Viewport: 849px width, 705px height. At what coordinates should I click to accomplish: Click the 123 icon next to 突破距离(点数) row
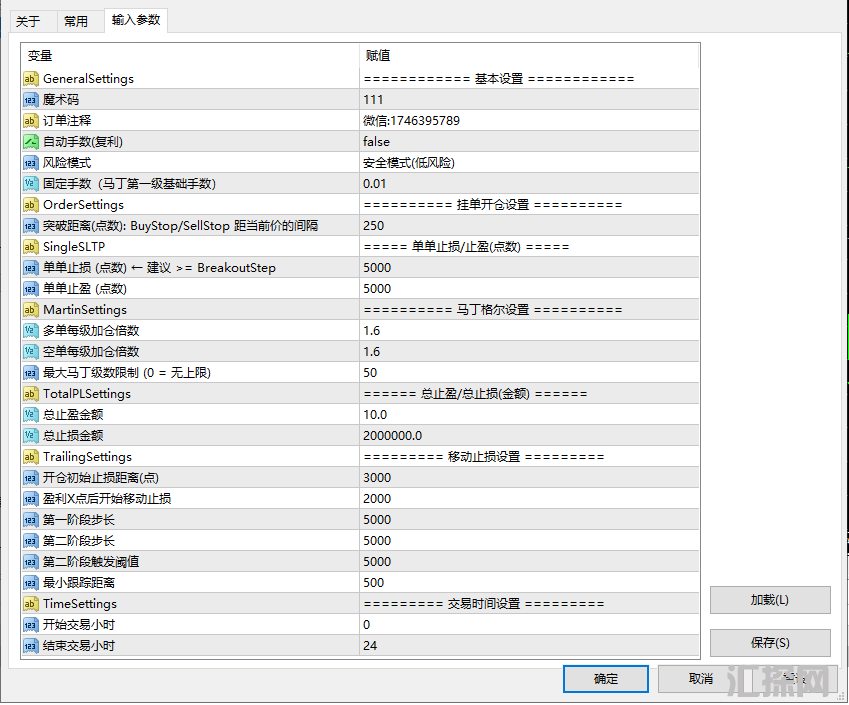[30, 225]
